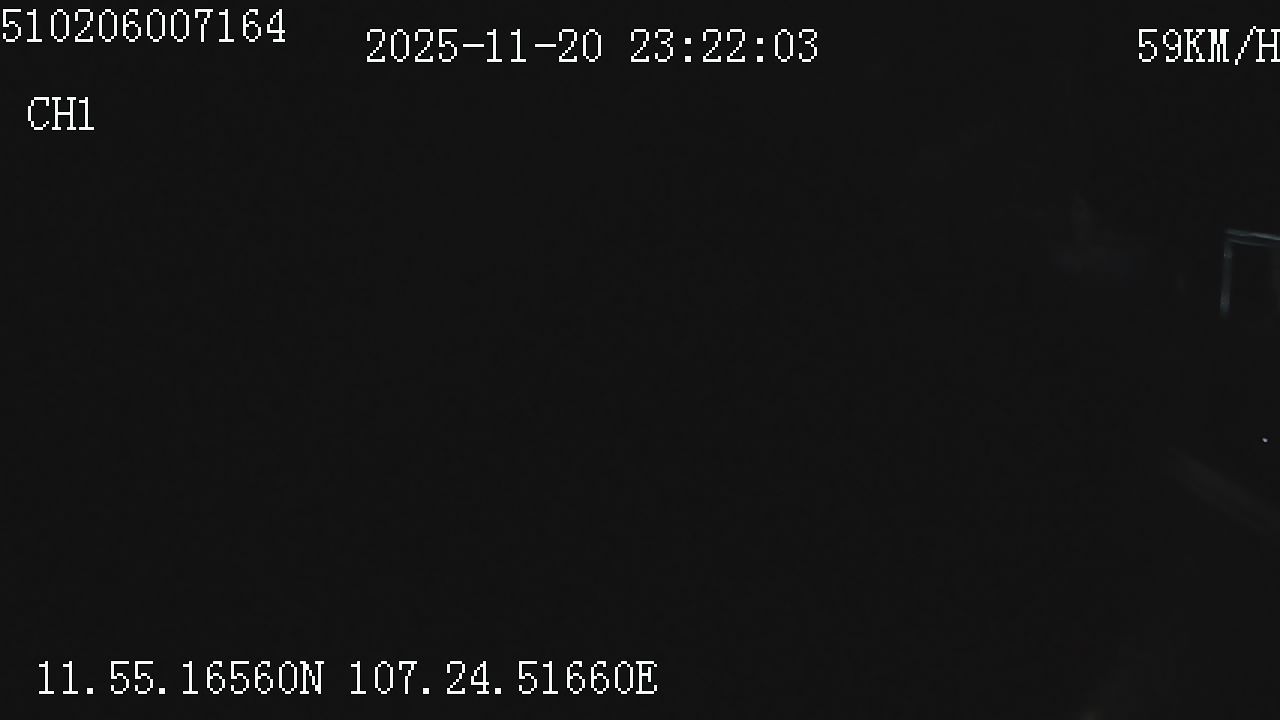Click the time 23:22:03 in the timestamp

(x=724, y=47)
